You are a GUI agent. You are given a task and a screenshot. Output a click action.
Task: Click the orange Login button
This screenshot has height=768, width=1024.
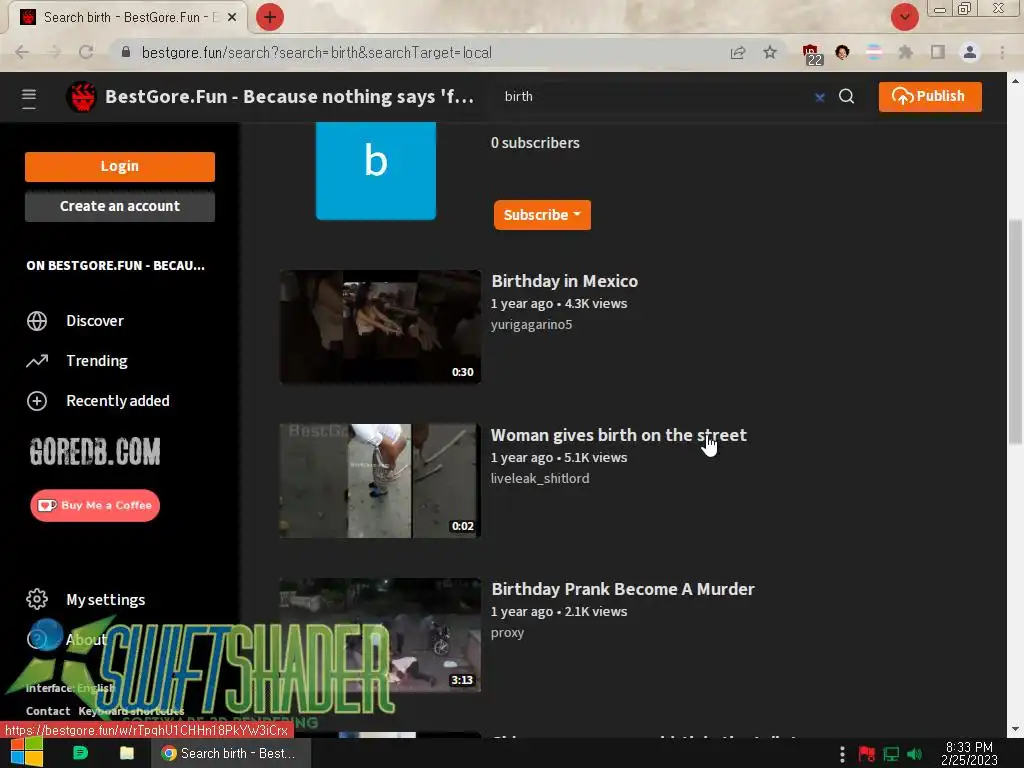coord(120,167)
